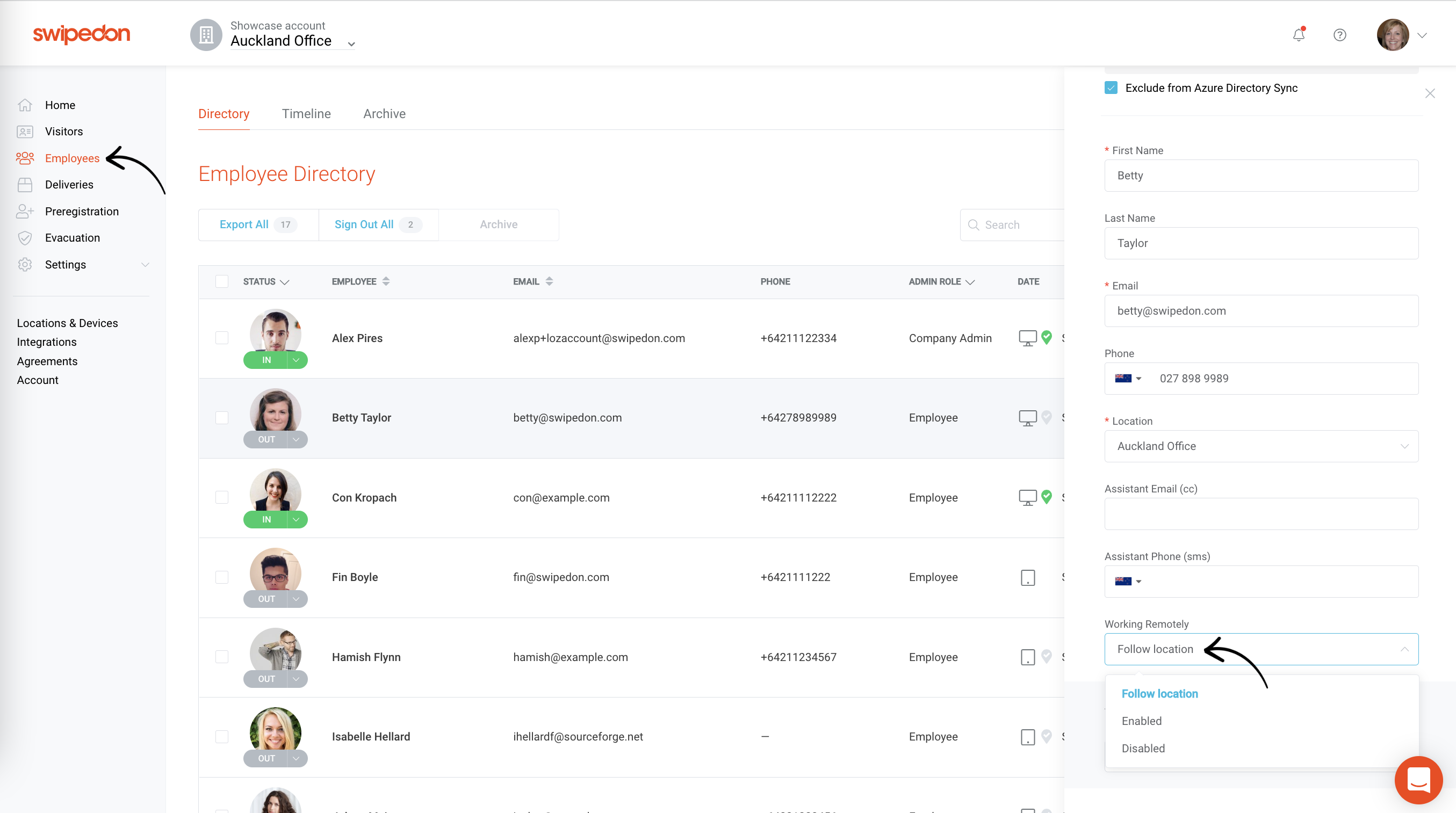Viewport: 1456px width, 813px height.
Task: Open the Location dropdown
Action: click(x=1261, y=446)
